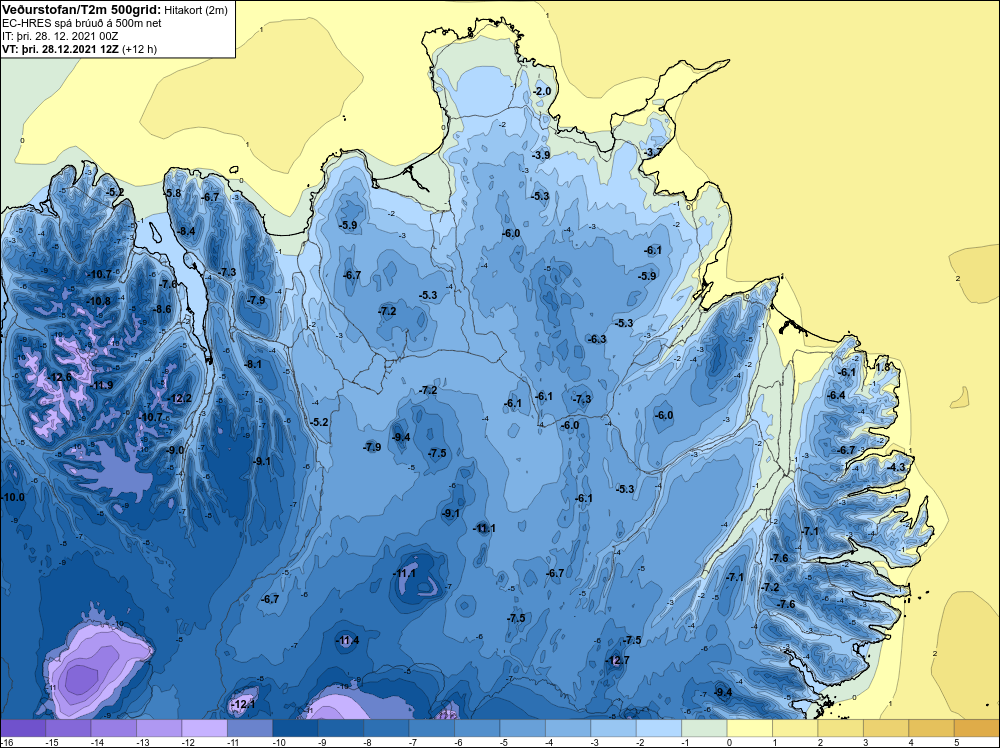Click the -11.4 temperature value

click(348, 640)
